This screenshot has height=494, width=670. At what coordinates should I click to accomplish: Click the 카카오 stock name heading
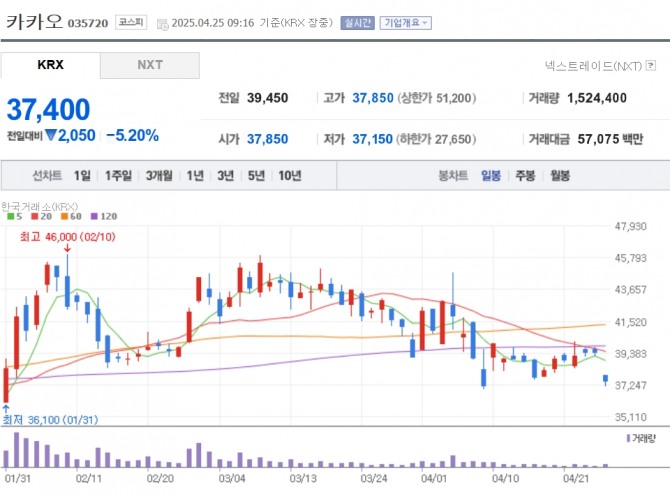point(34,21)
